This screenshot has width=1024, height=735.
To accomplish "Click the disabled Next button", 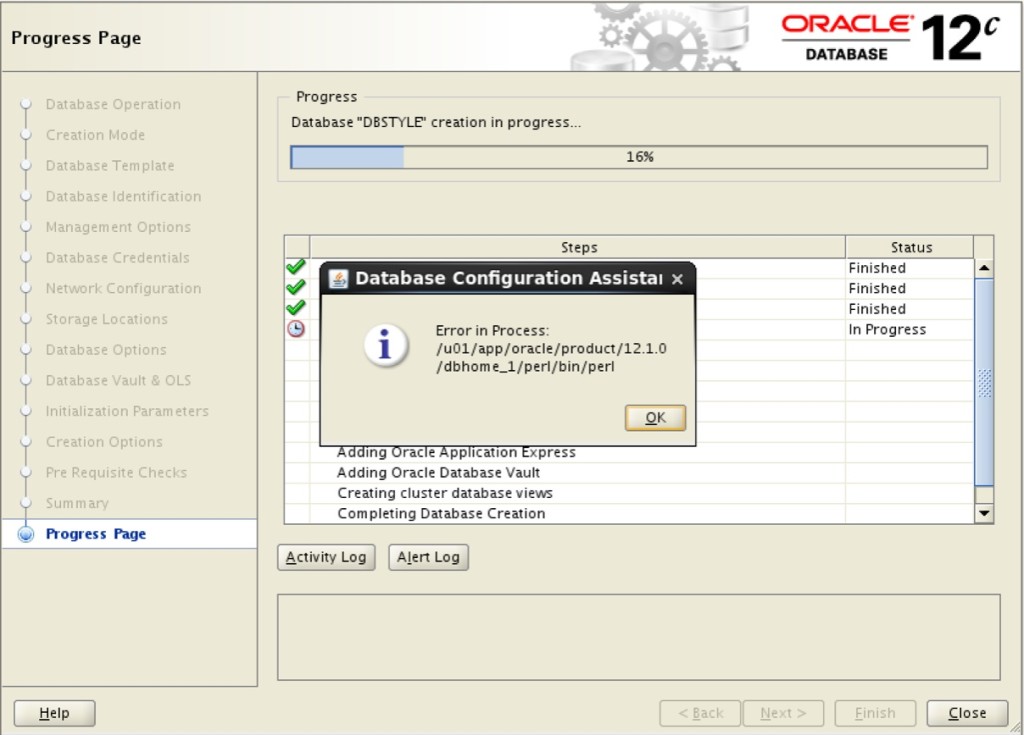I will click(783, 713).
